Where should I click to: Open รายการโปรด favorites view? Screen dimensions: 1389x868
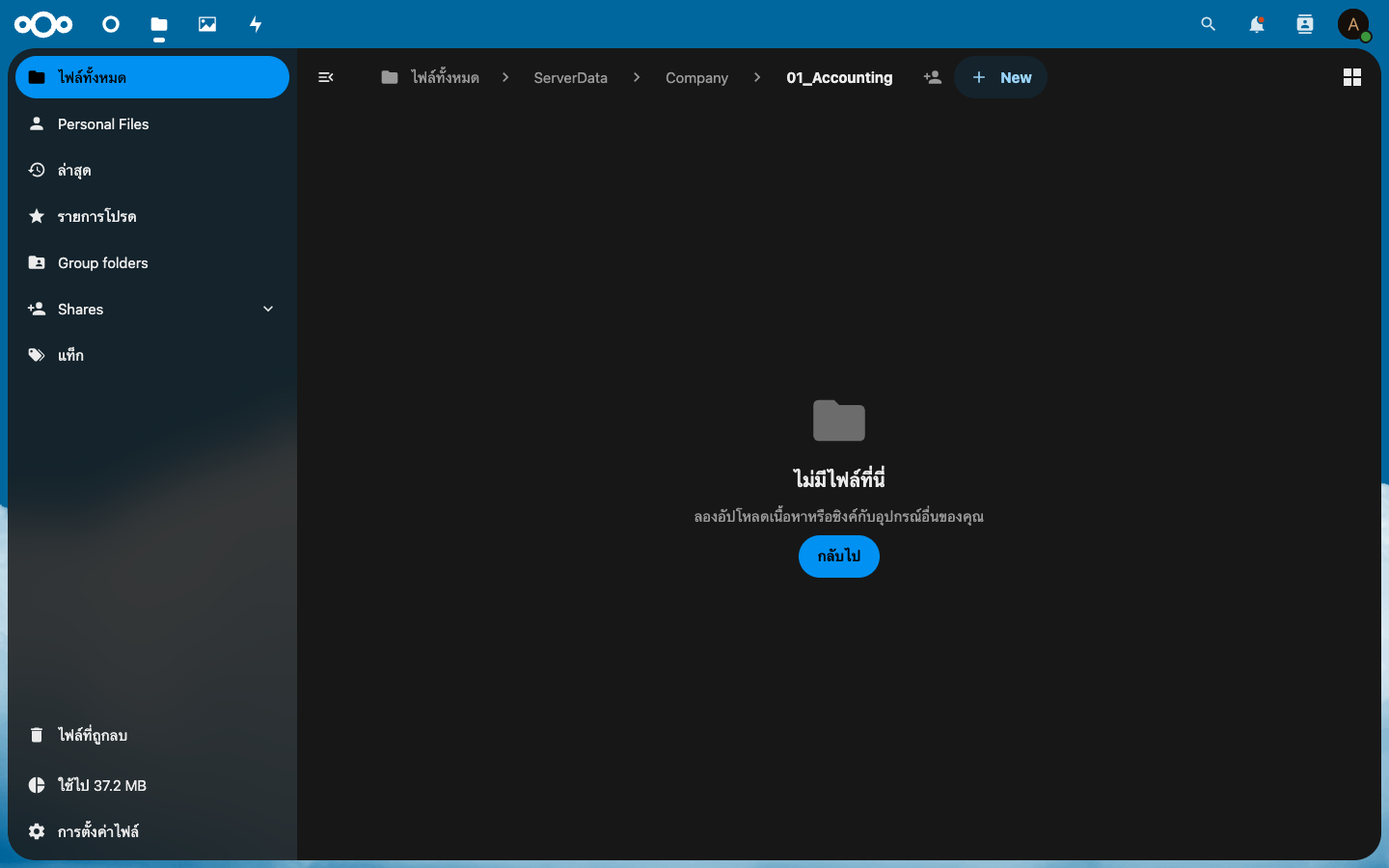[x=152, y=216]
